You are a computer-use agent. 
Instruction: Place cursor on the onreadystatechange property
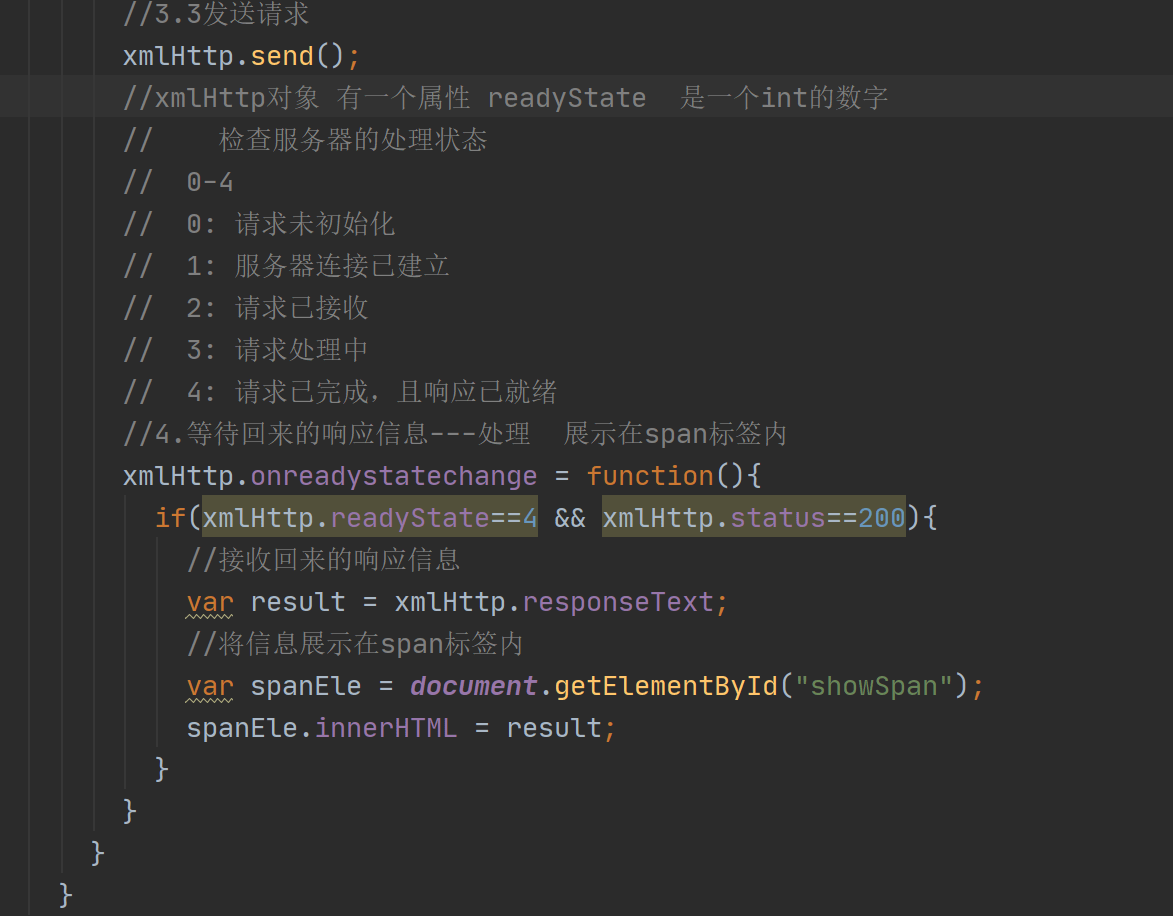393,475
